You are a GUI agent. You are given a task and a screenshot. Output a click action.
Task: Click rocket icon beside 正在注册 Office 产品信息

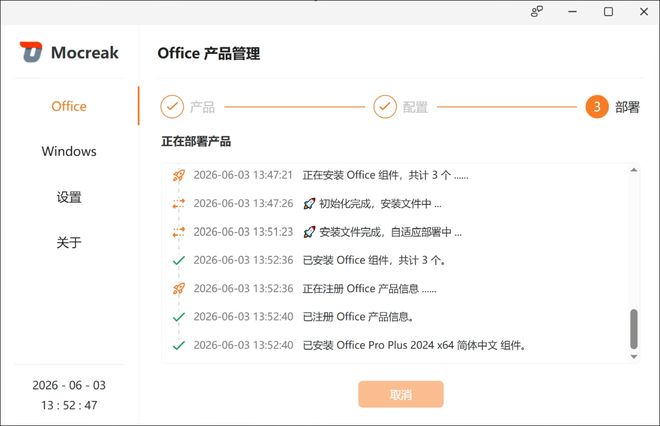(x=179, y=289)
